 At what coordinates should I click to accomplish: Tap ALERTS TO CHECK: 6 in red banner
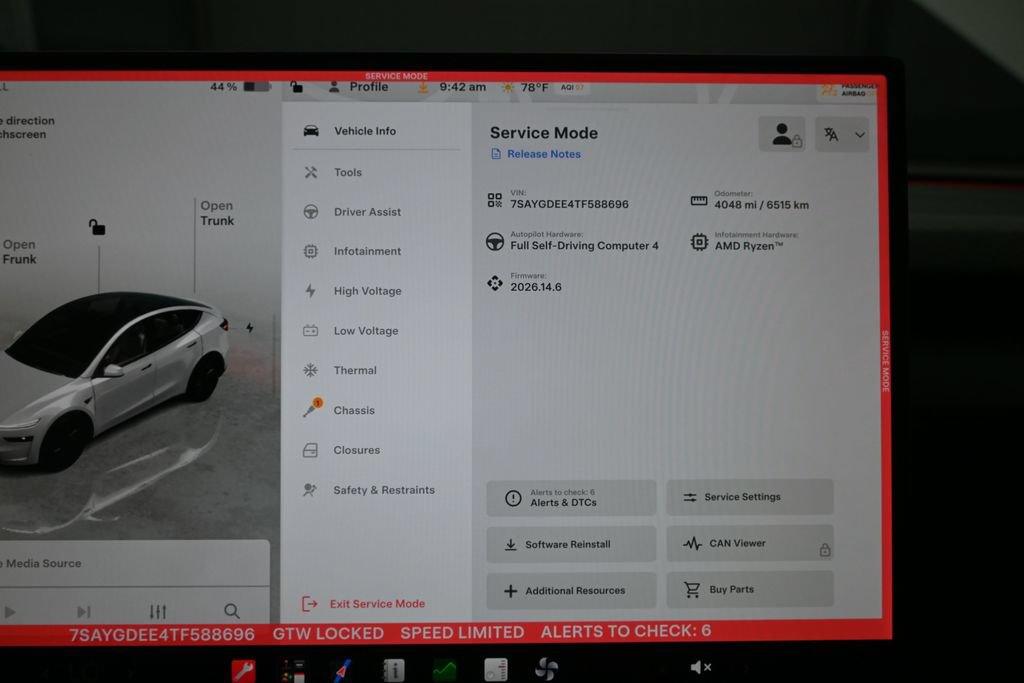(626, 631)
